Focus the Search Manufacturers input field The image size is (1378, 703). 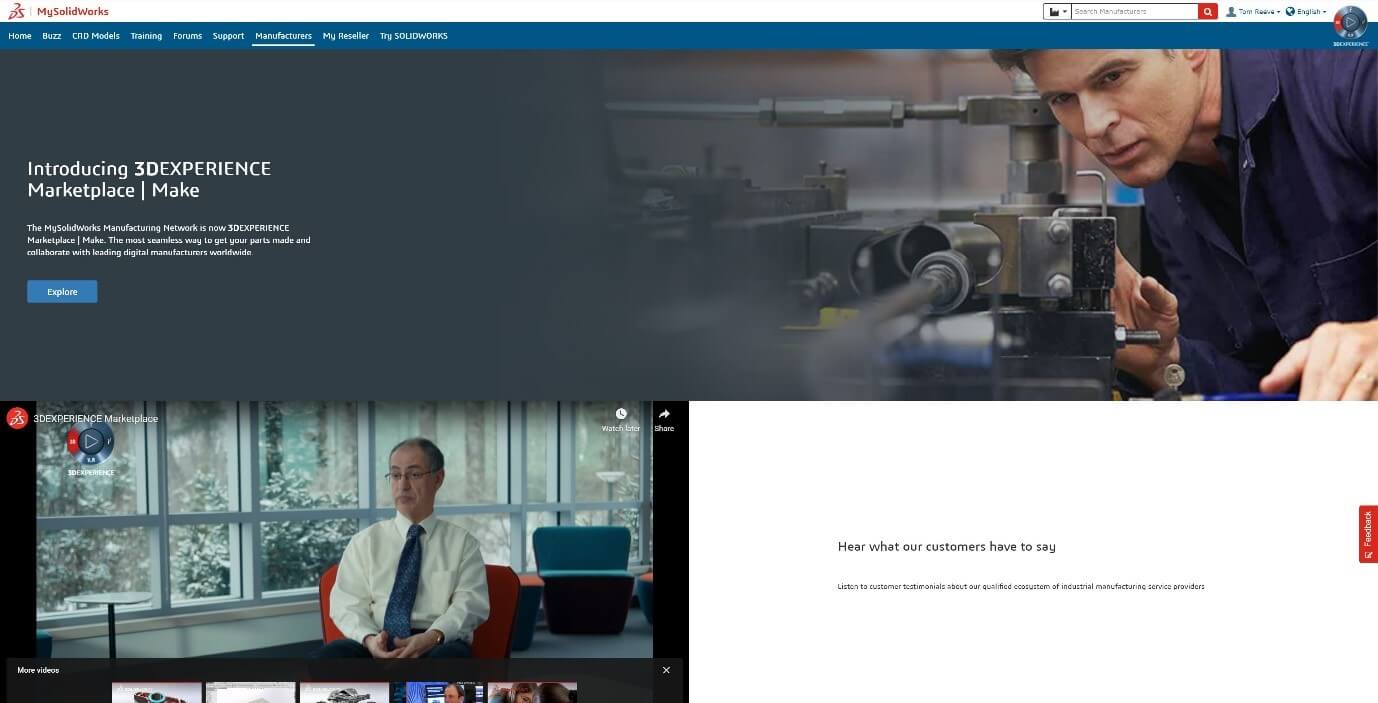point(1134,12)
